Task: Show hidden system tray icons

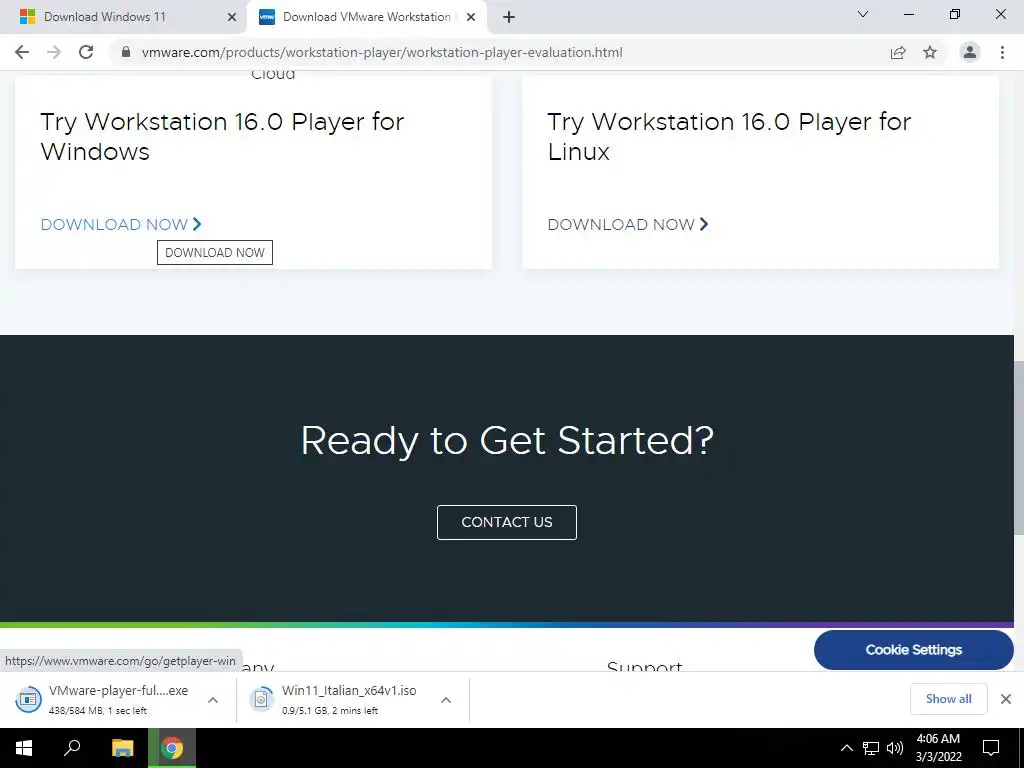Action: pos(846,748)
